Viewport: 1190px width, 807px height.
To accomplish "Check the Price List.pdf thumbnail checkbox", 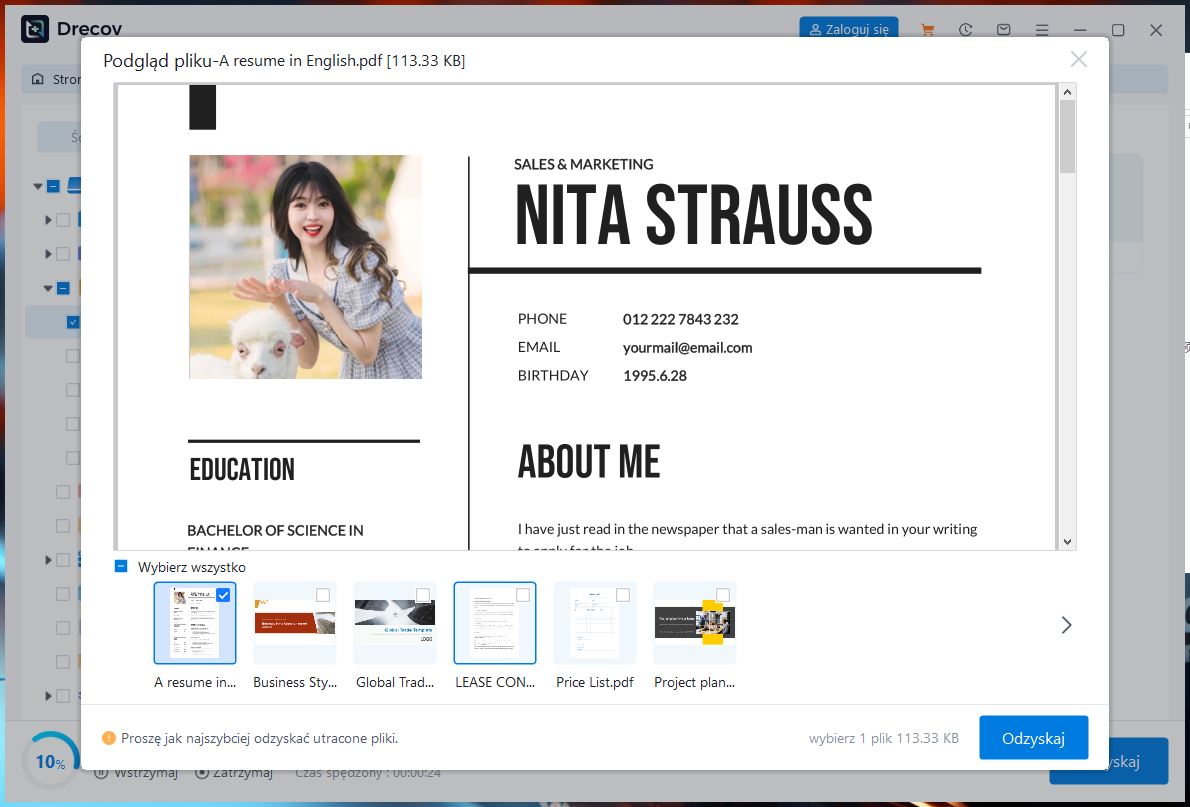I will 623,595.
